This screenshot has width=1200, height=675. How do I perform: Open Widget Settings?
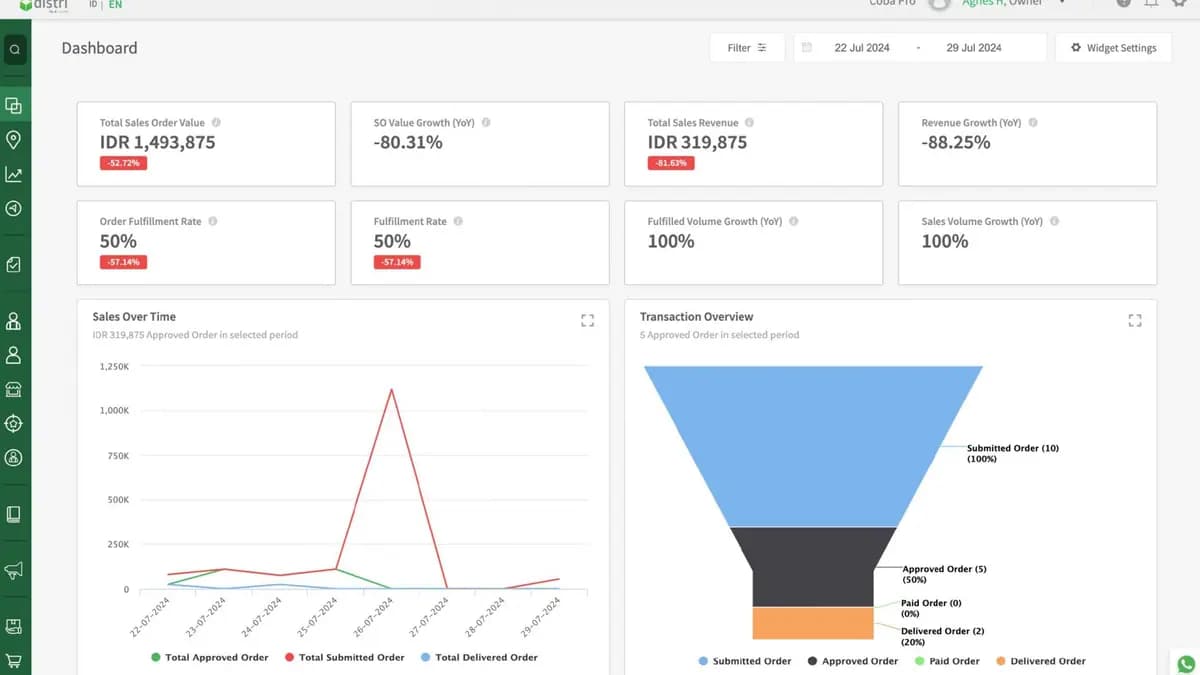[1113, 48]
